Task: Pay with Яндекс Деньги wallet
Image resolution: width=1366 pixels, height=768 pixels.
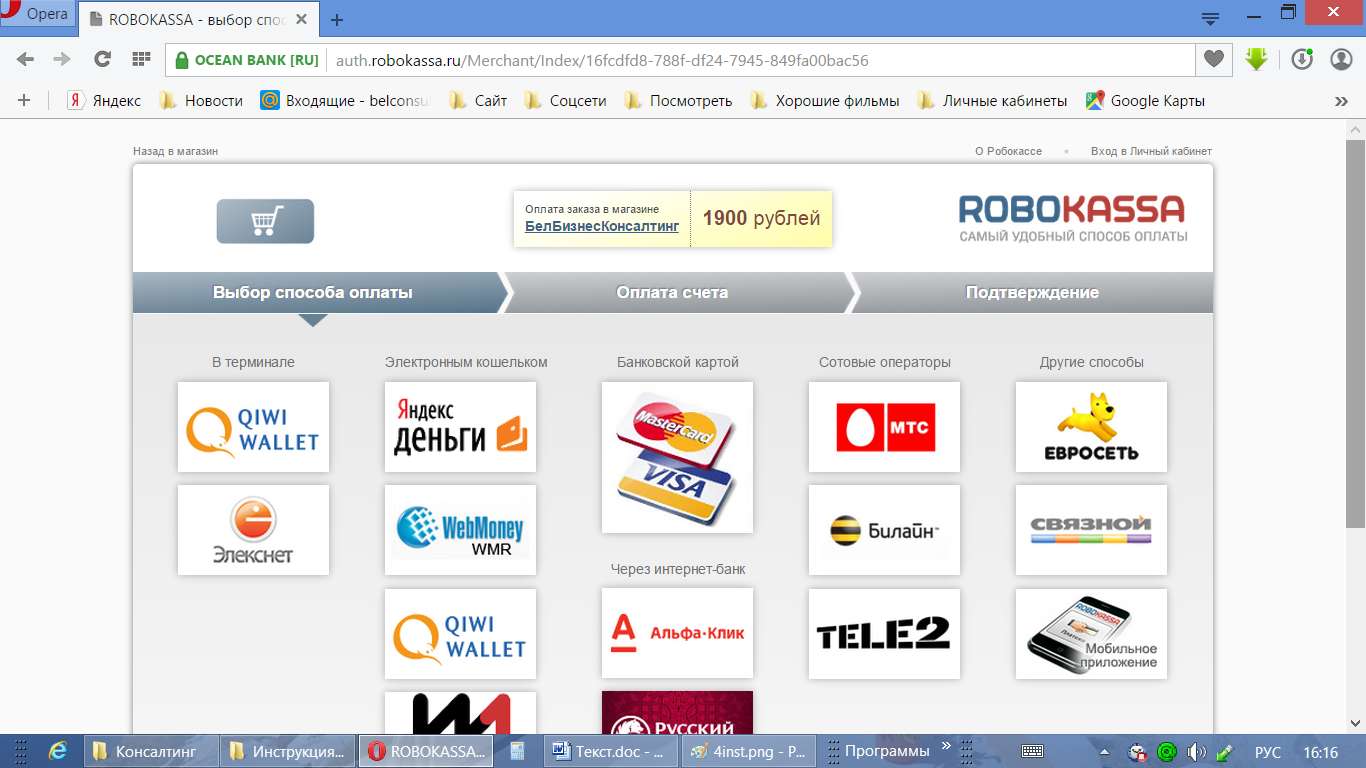Action: (460, 427)
